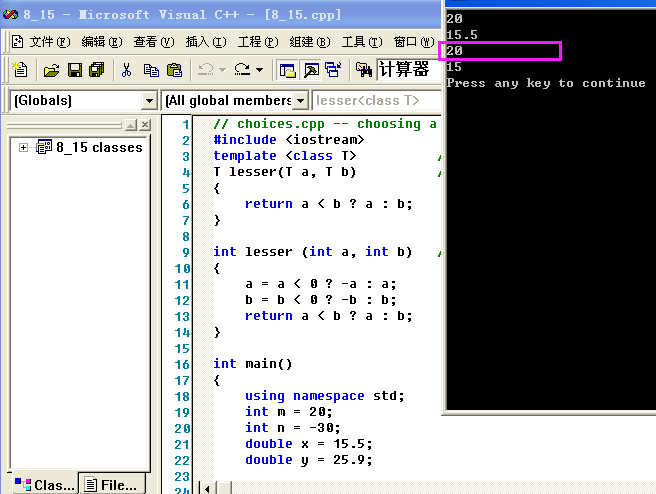Click the Paste clipboard icon

tap(174, 70)
